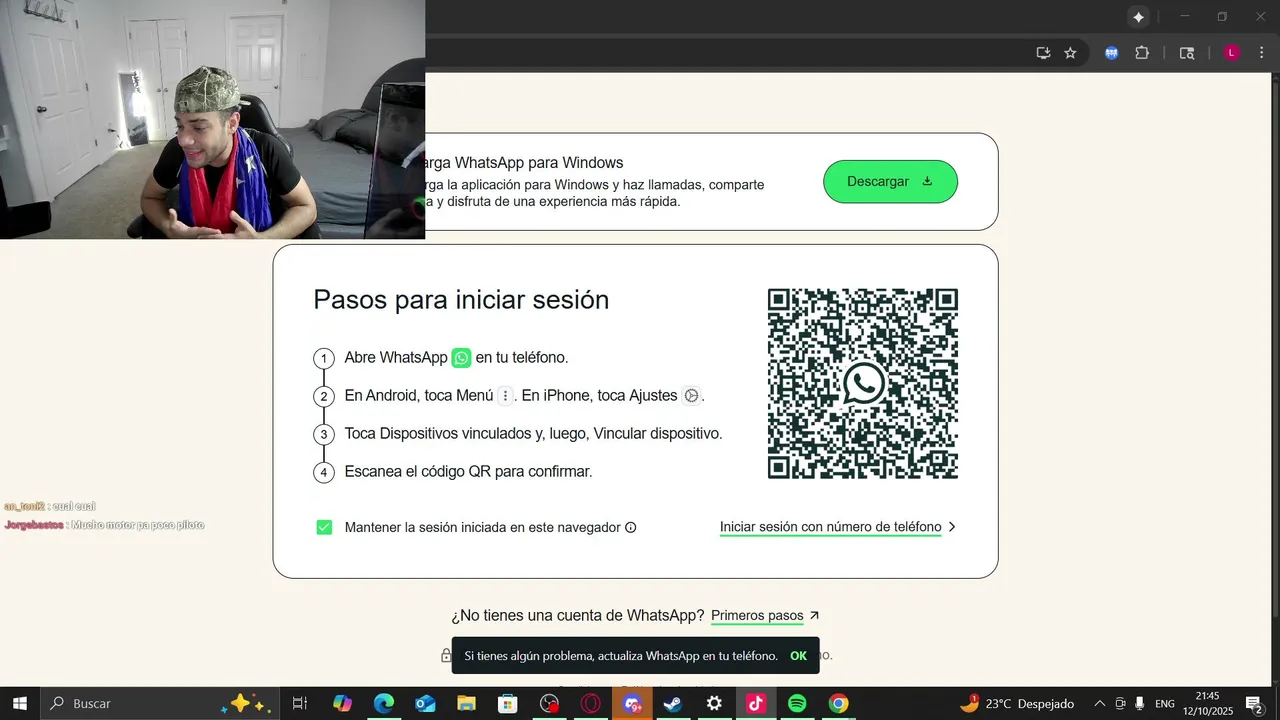Click the text 'Abre WhatsApp'
Image resolution: width=1280 pixels, height=720 pixels.
coord(396,357)
